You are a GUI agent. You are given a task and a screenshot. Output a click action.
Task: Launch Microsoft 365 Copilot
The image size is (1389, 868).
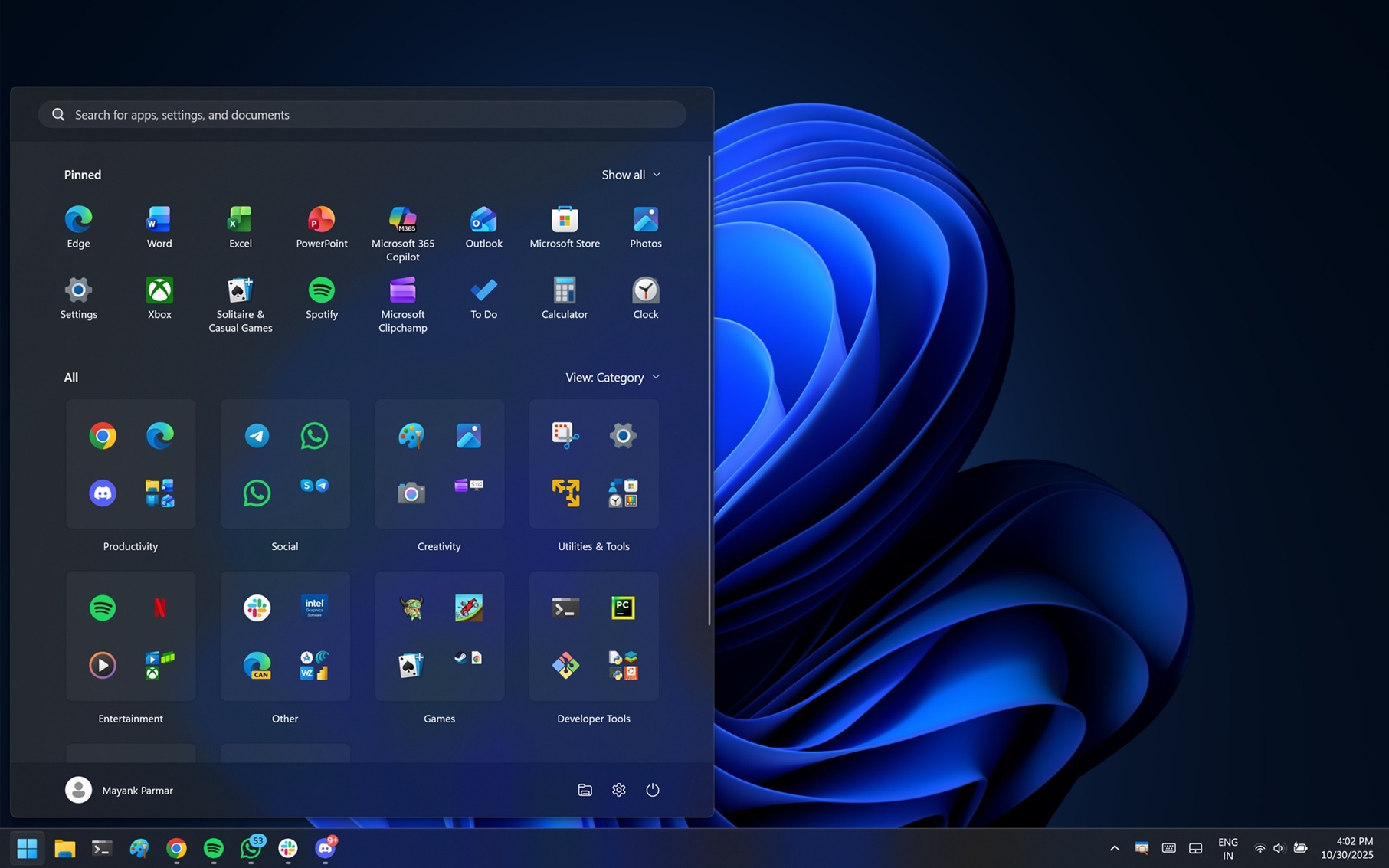pos(402,222)
